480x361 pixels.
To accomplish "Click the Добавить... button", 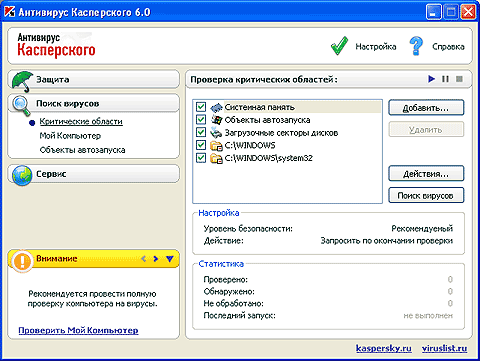I will point(426,108).
